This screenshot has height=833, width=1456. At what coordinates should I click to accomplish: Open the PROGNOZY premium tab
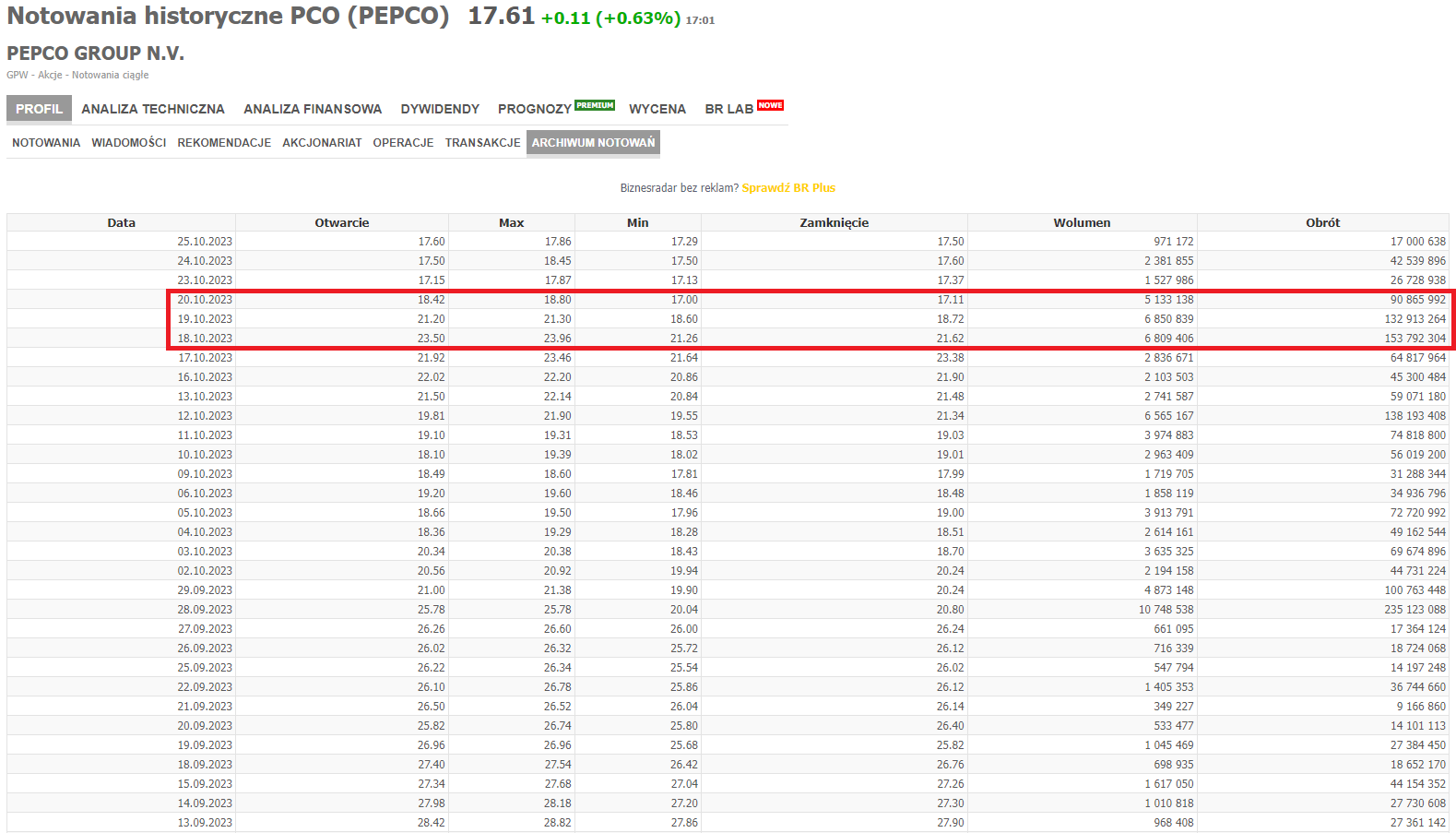(534, 109)
